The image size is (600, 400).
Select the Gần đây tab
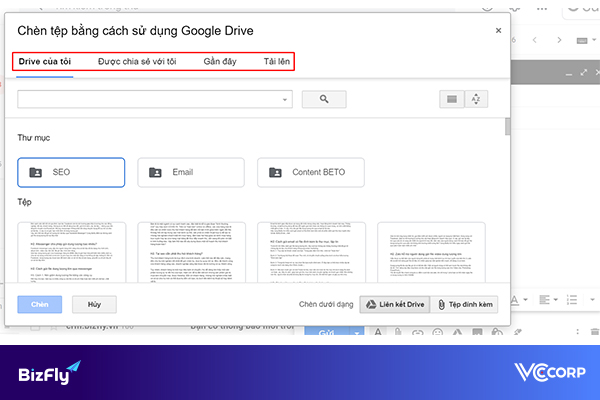[x=220, y=62]
